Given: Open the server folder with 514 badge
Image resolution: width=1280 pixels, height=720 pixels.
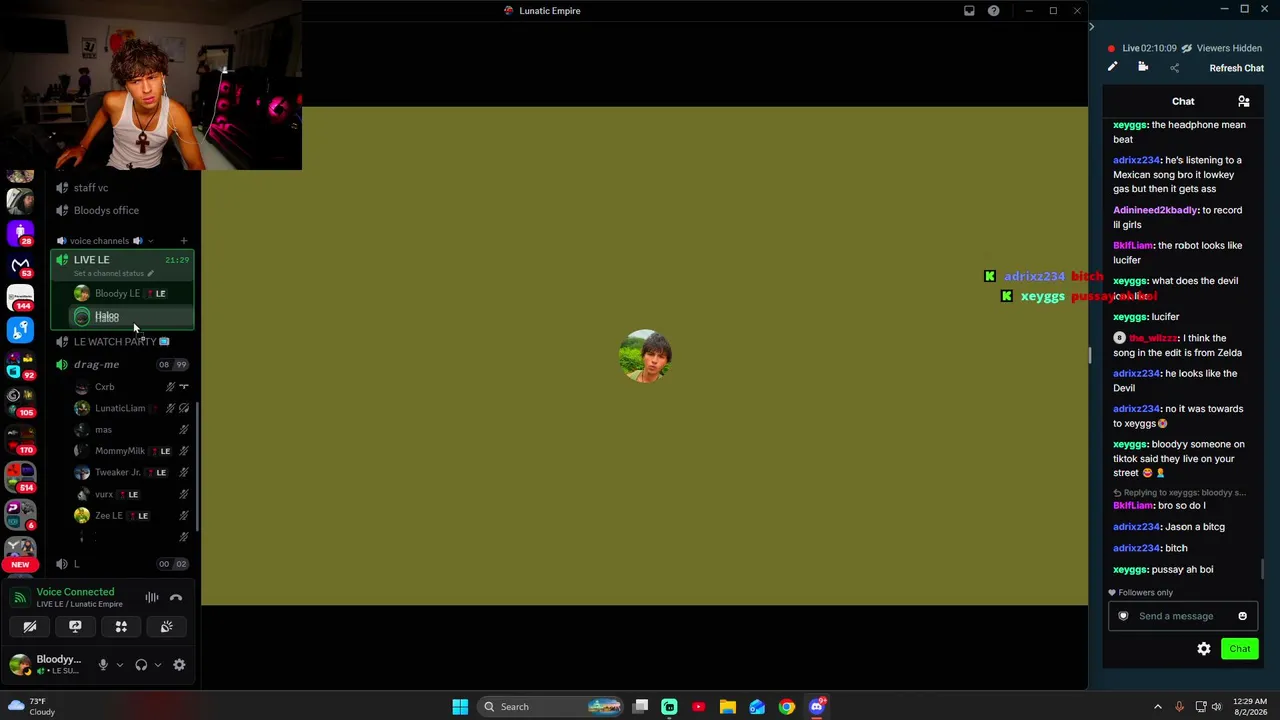Looking at the screenshot, I should pyautogui.click(x=20, y=476).
